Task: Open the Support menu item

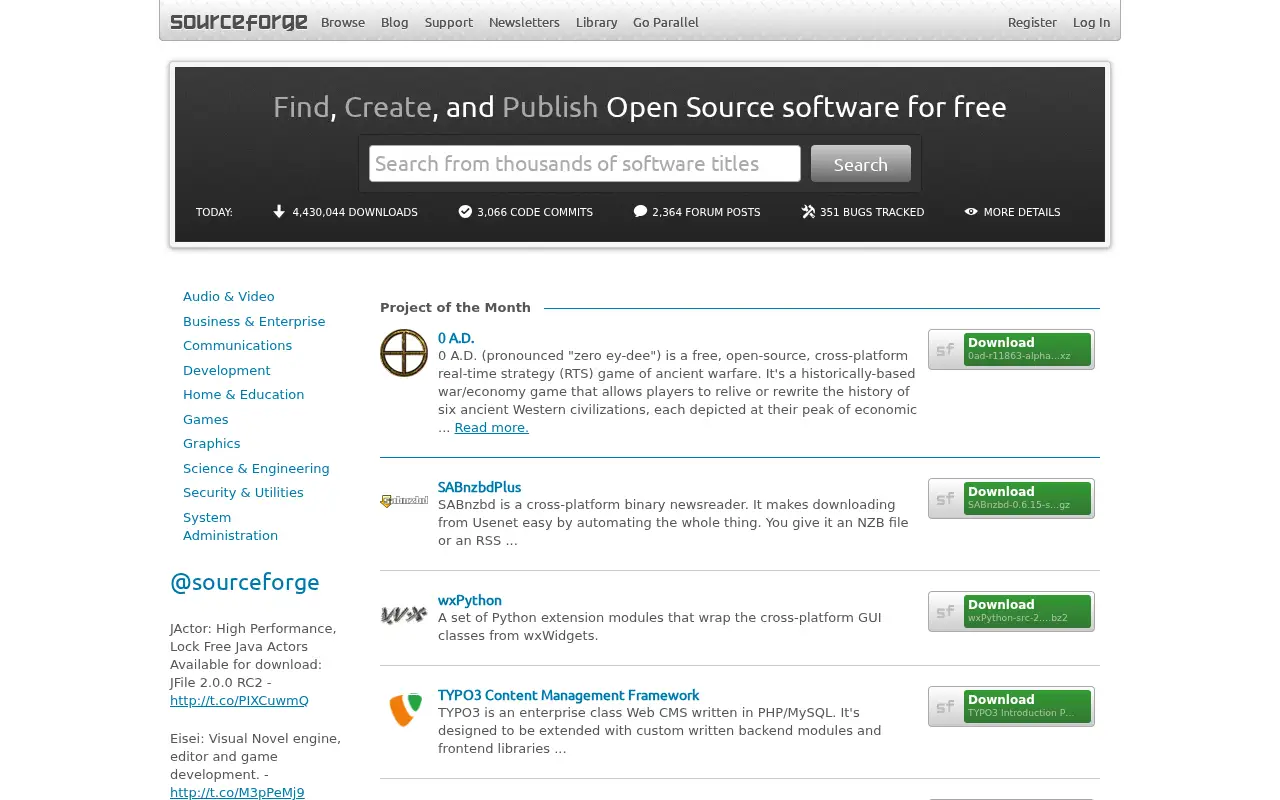Action: click(x=449, y=22)
